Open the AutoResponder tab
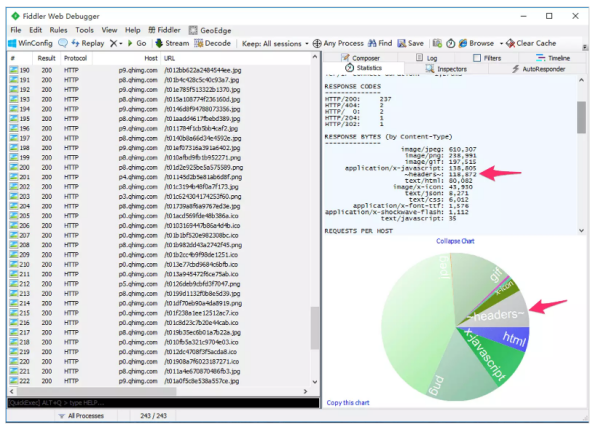This screenshot has width=593, height=427. coord(538,69)
